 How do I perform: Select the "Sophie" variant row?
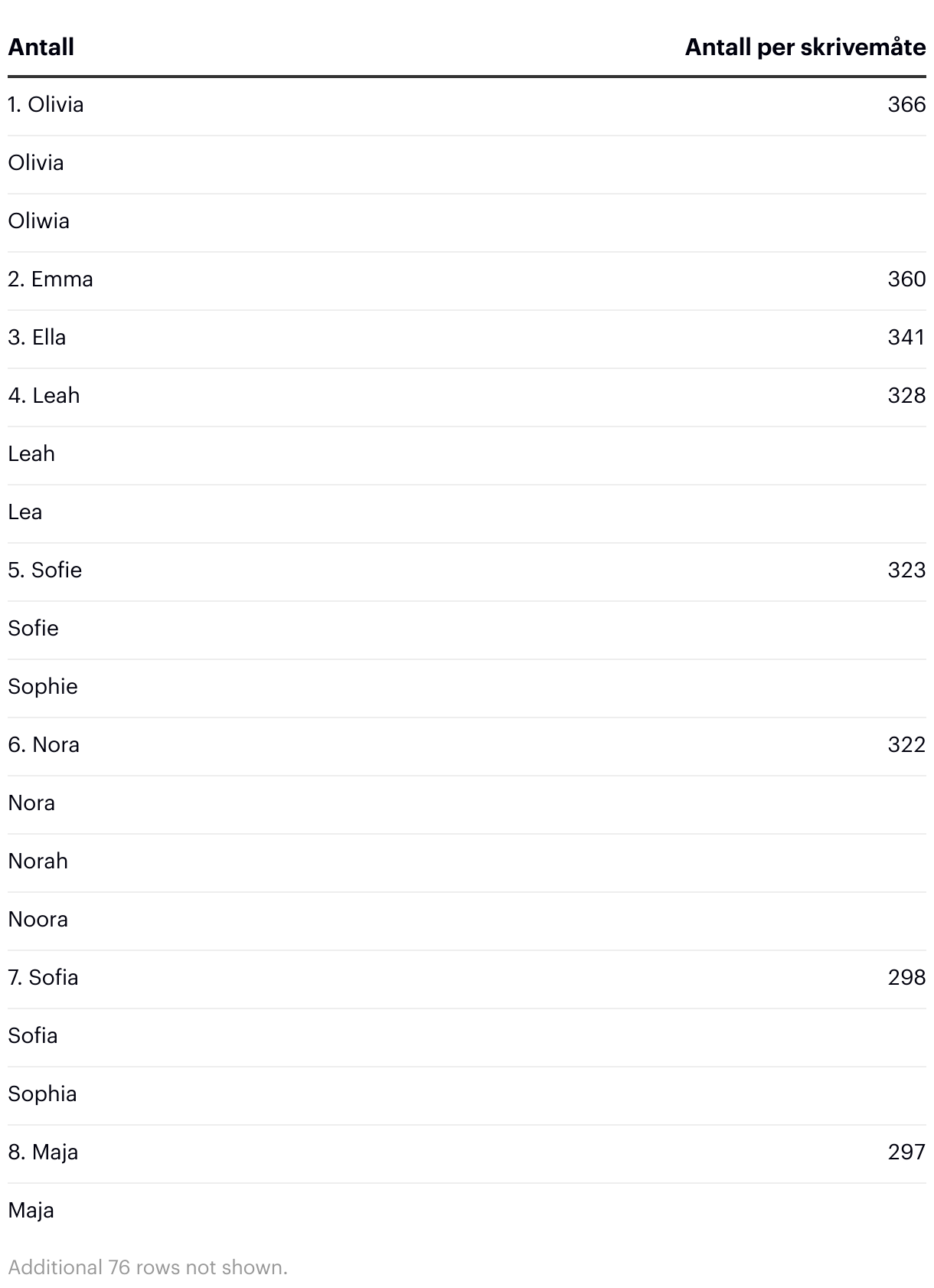click(43, 686)
